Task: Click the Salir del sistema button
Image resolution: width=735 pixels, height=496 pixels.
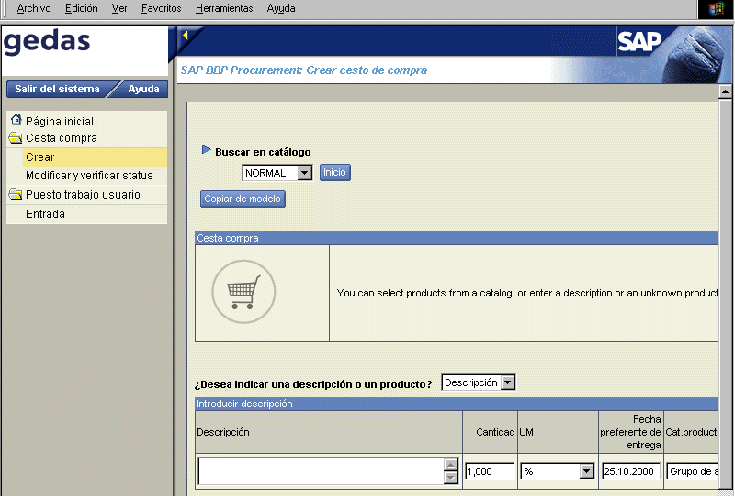Action: 58,88
